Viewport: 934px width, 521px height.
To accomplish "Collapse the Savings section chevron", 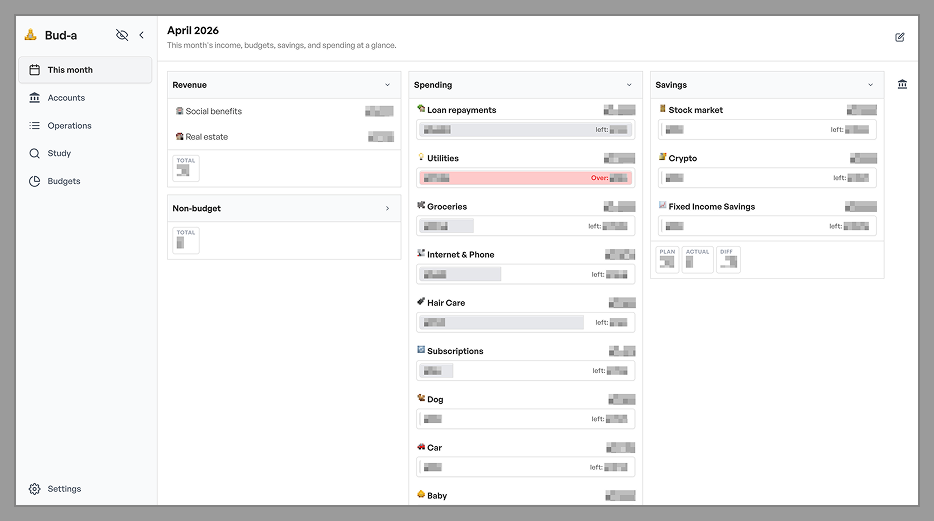I will tap(870, 85).
